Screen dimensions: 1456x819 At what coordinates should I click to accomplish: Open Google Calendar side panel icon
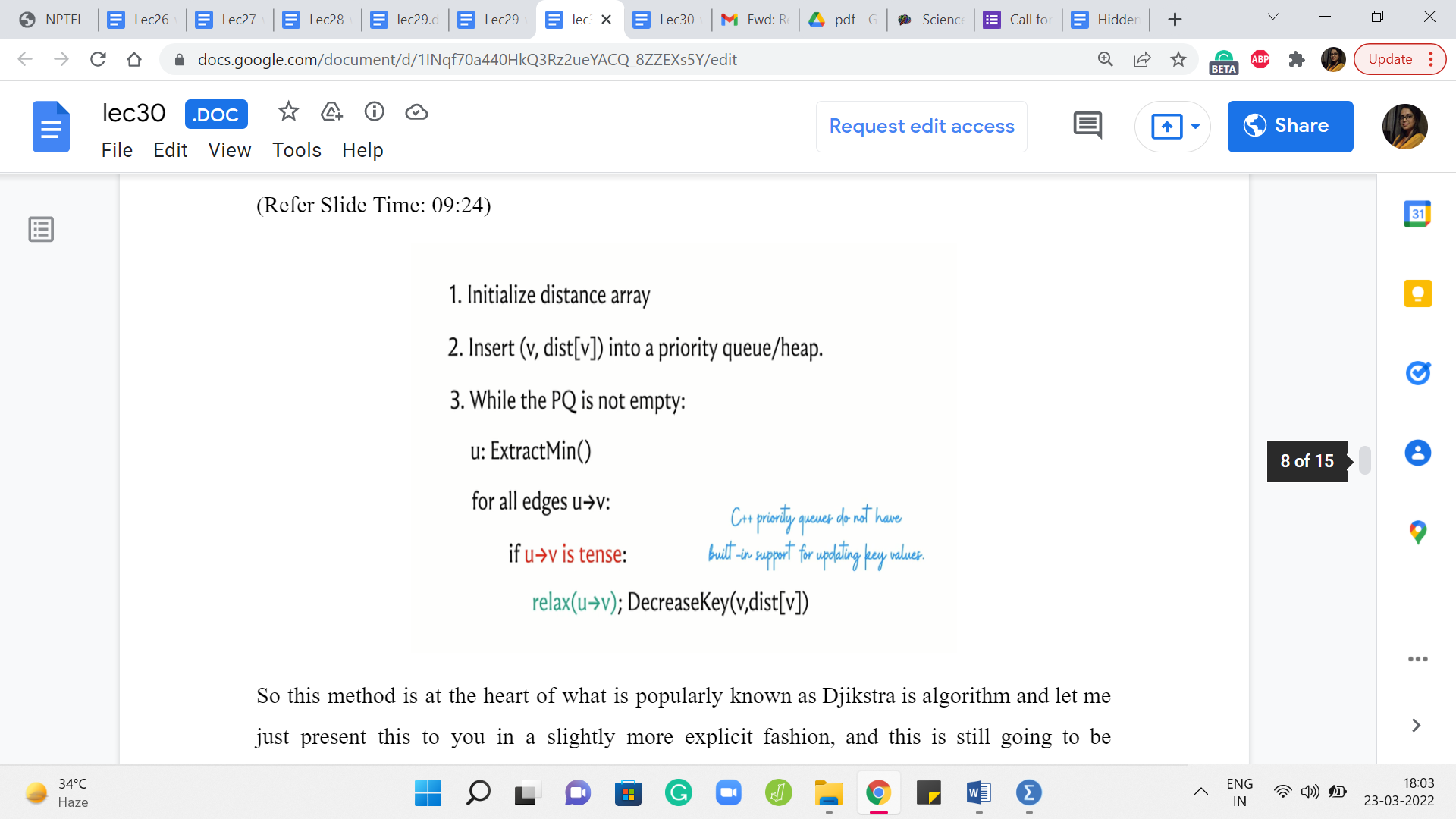coord(1417,214)
